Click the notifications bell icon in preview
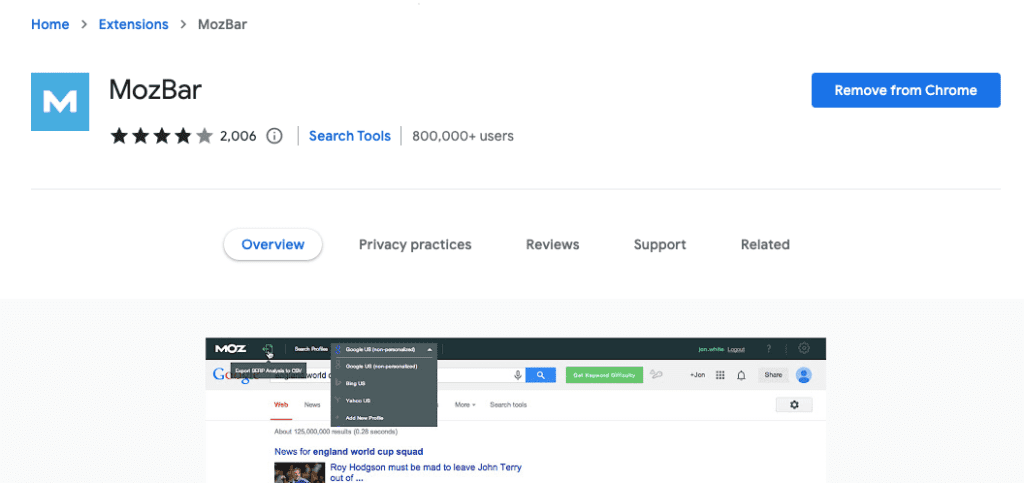Image resolution: width=1024 pixels, height=483 pixels. click(x=741, y=375)
